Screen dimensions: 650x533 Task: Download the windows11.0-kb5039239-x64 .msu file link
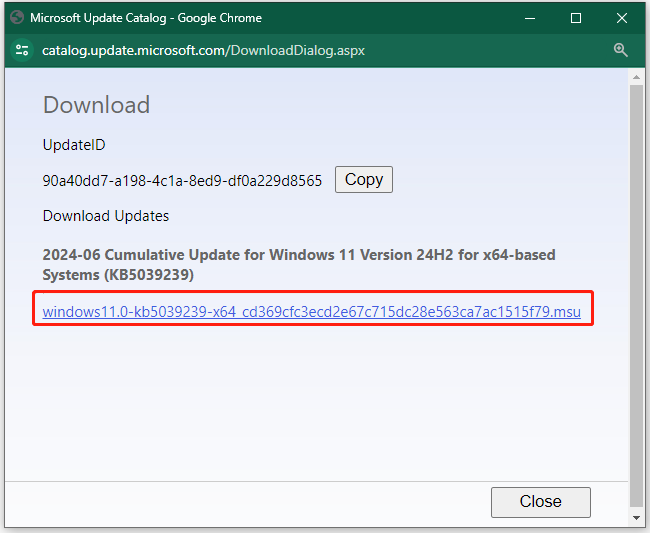(311, 311)
